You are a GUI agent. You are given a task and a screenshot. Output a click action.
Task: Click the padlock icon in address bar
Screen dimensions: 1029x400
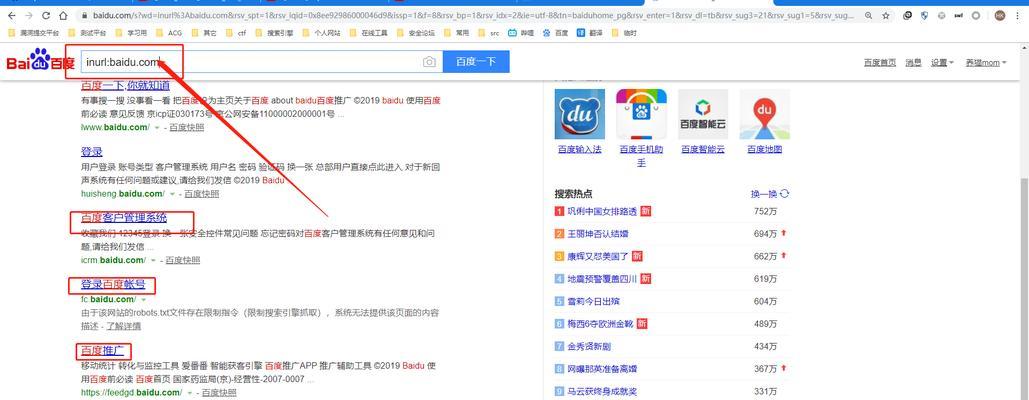tap(85, 15)
